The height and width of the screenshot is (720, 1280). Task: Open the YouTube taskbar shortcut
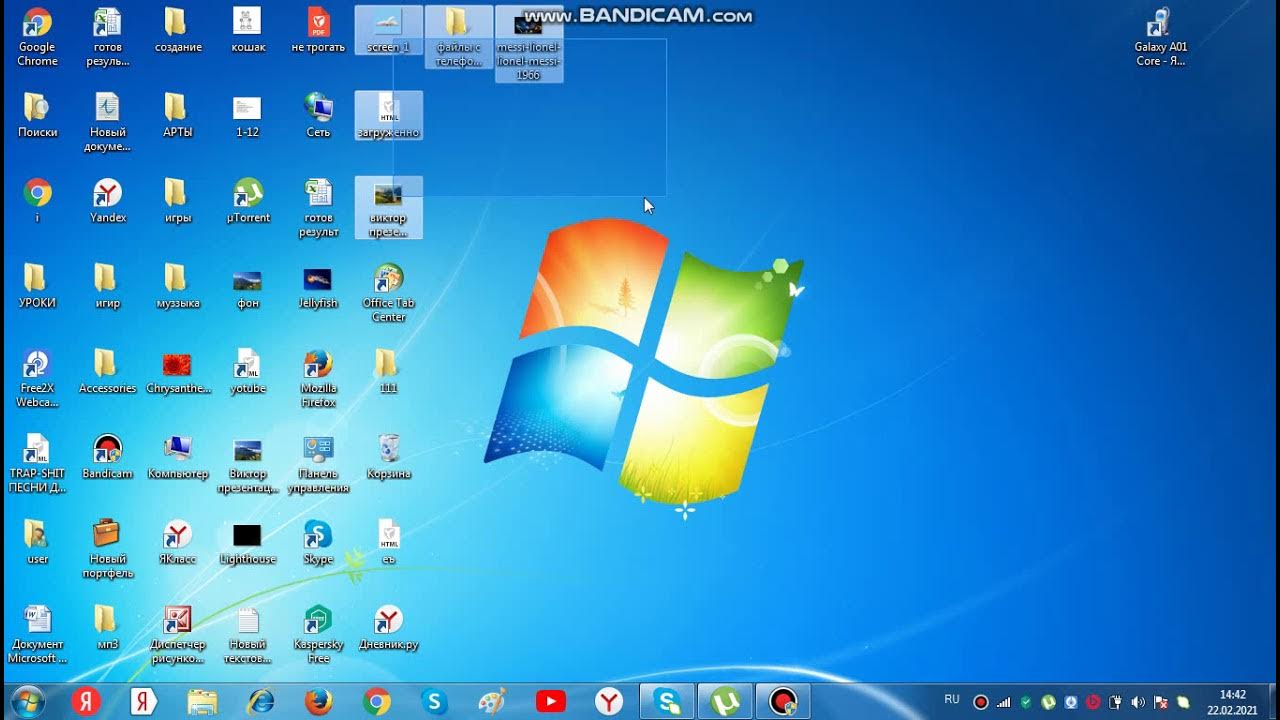tap(550, 702)
